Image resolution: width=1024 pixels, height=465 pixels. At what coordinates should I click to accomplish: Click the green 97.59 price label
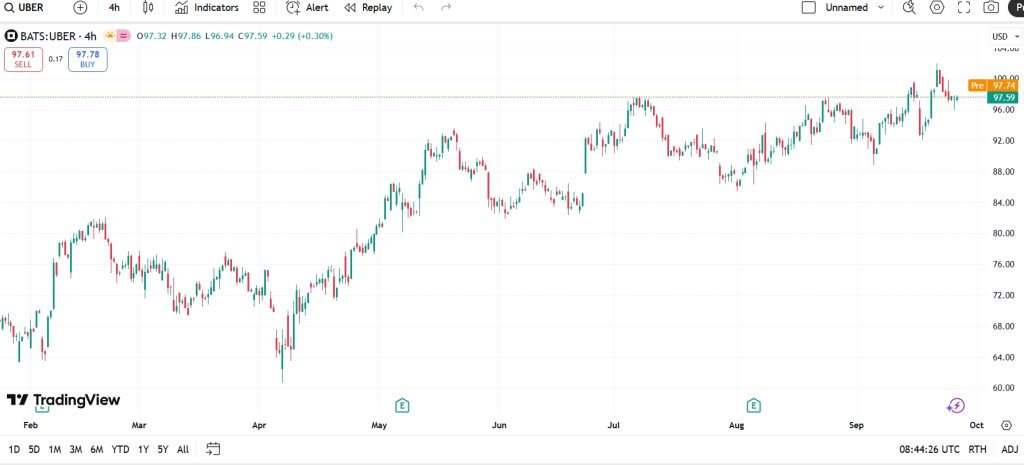click(x=1002, y=97)
